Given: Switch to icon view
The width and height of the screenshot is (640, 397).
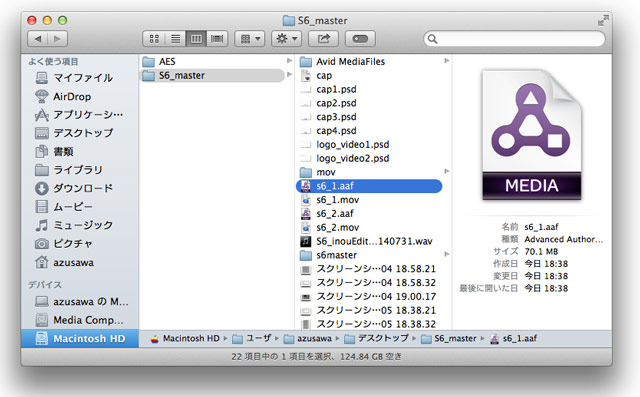Looking at the screenshot, I should (x=154, y=39).
